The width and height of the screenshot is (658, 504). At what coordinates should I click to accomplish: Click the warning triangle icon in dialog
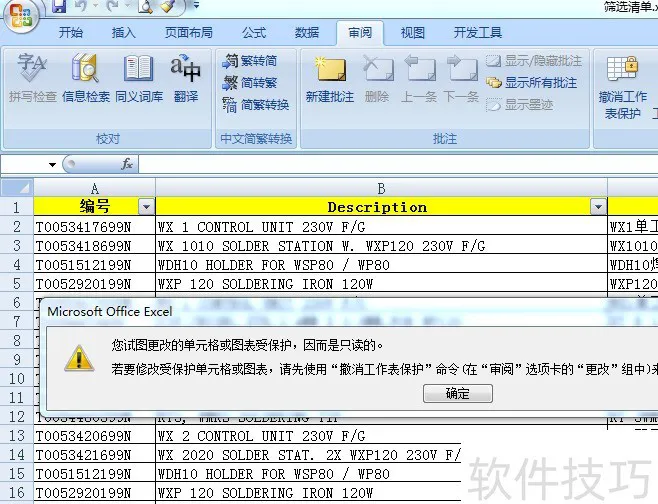click(79, 359)
